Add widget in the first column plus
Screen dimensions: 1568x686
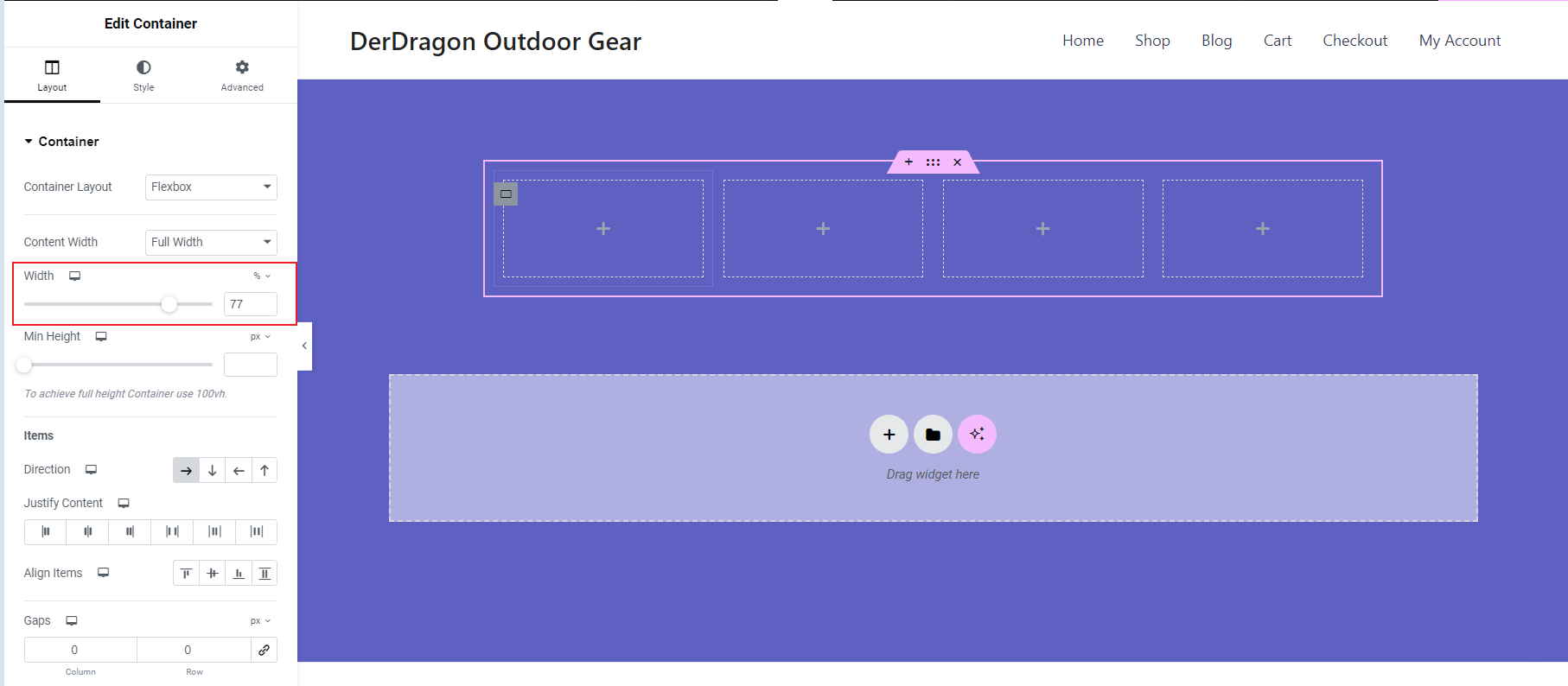603,229
